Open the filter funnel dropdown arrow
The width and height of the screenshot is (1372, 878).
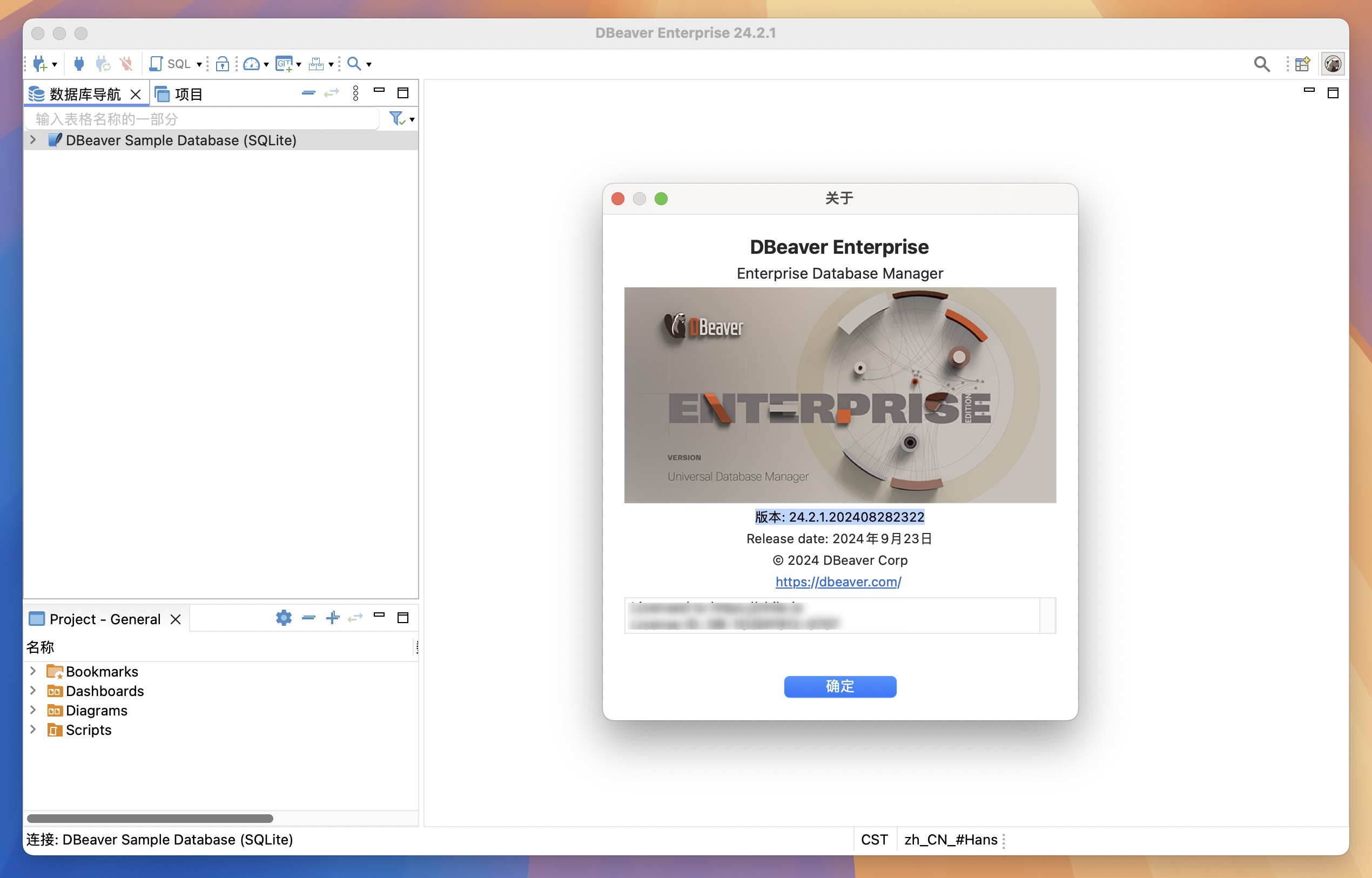click(x=412, y=120)
